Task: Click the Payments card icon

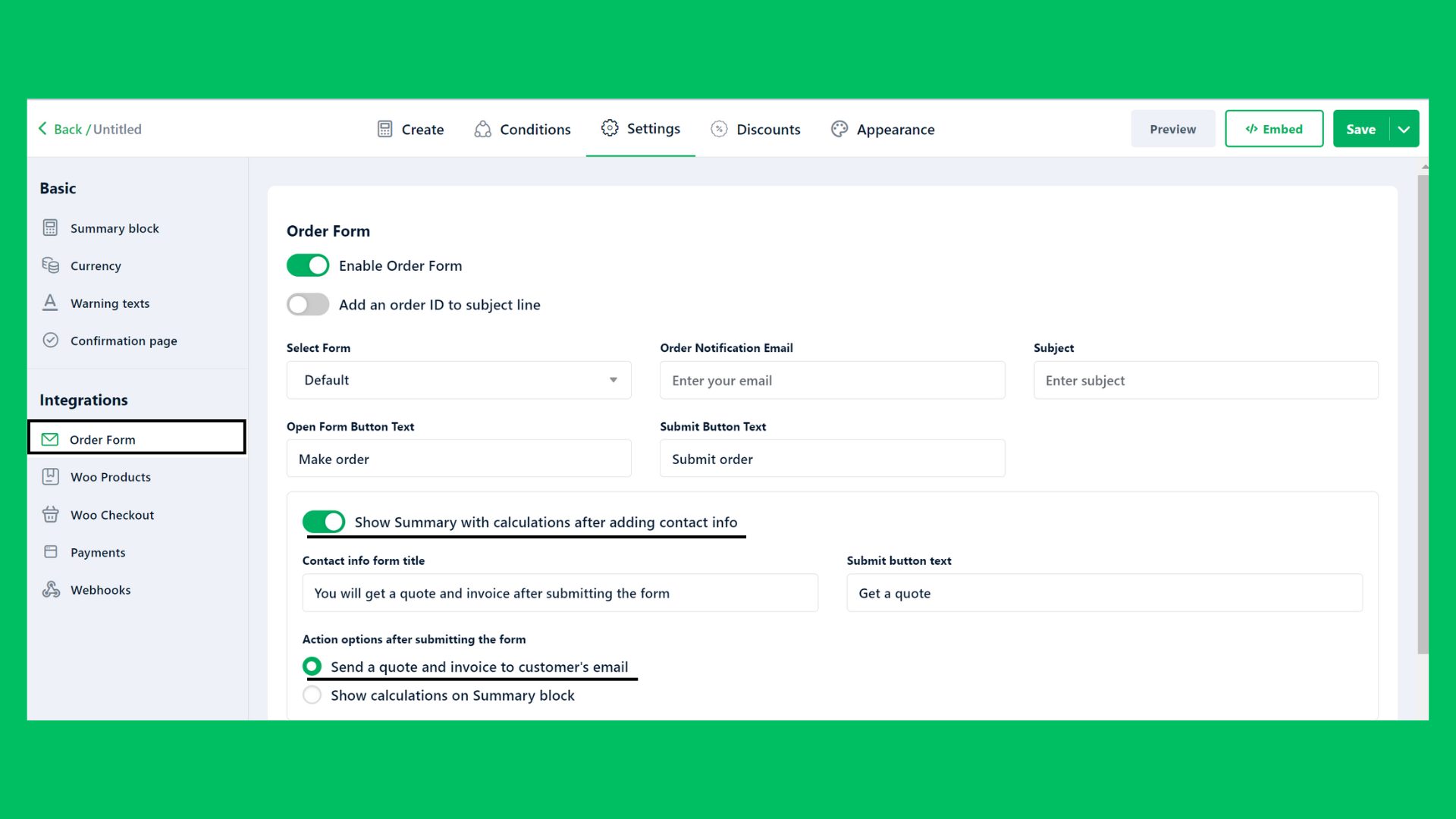Action: click(x=50, y=552)
